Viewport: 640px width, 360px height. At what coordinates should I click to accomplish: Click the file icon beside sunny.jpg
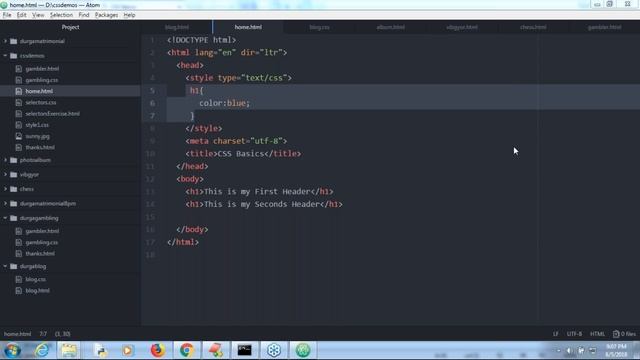click(x=18, y=136)
